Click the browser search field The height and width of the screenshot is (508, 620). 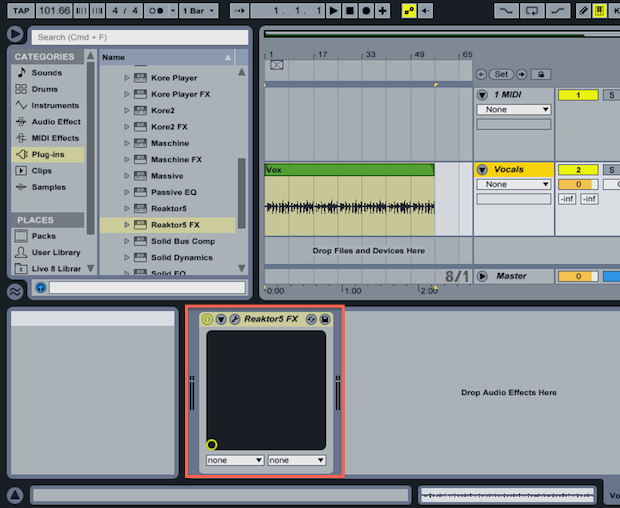coord(138,36)
